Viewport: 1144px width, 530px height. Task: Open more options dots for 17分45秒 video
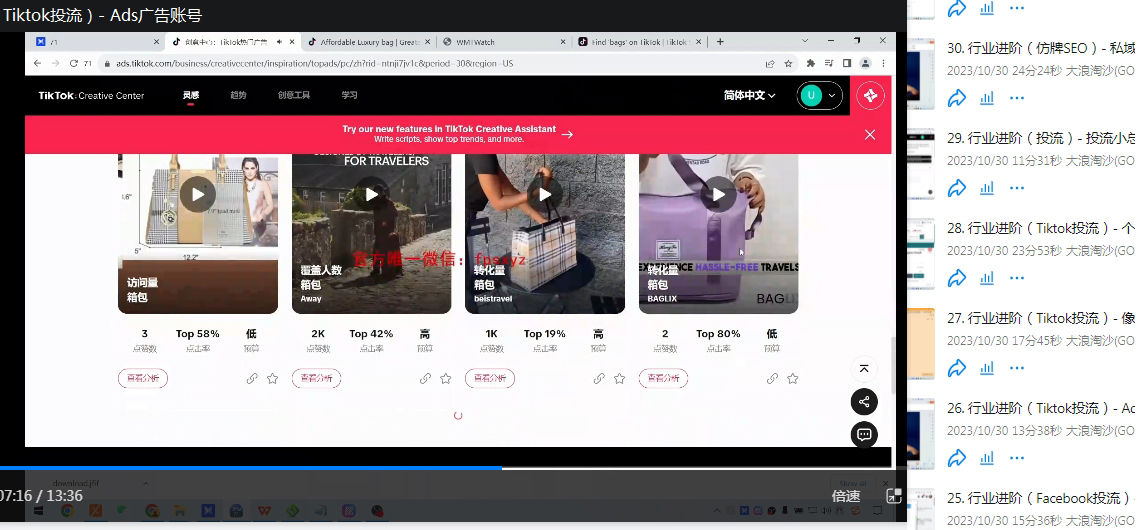pos(1017,368)
